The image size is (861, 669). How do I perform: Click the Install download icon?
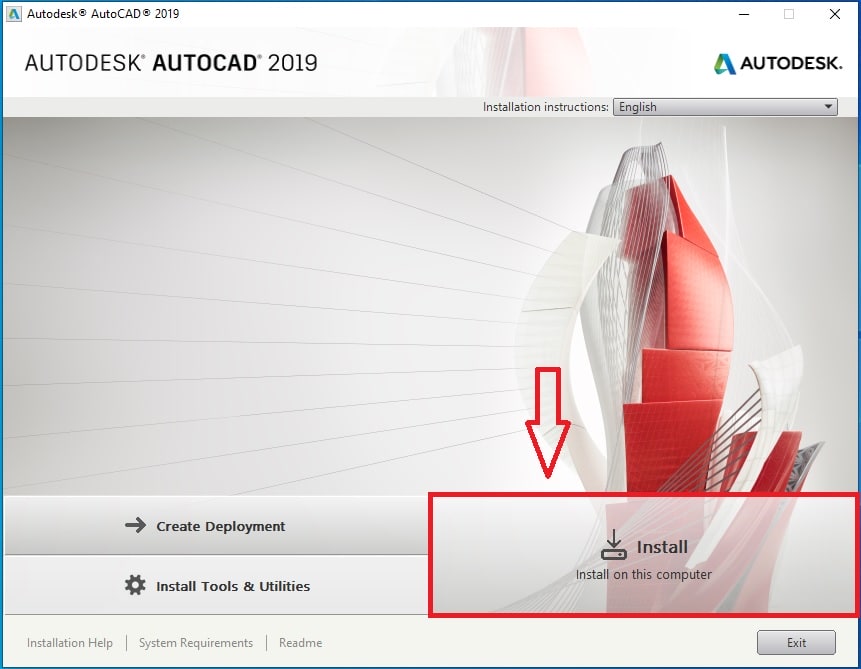(613, 545)
